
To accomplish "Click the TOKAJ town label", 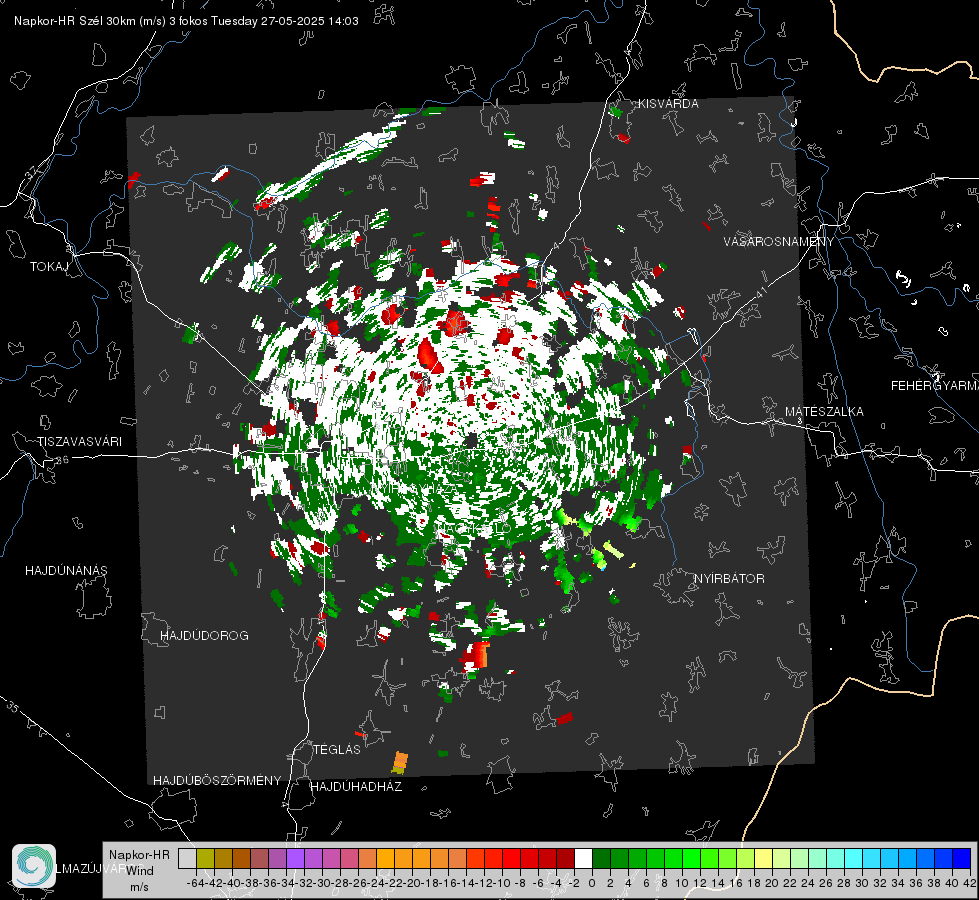I will point(48,267).
